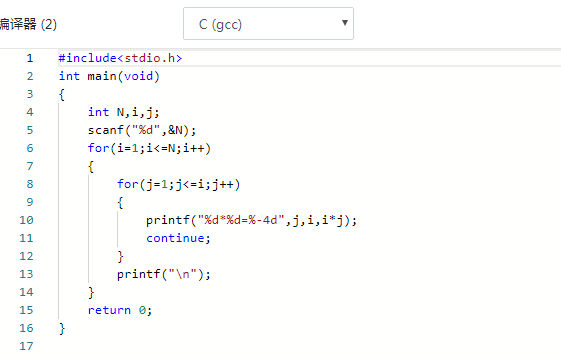Image resolution: width=561 pixels, height=362 pixels.
Task: Click line number 12 in gutter
Action: coord(26,256)
